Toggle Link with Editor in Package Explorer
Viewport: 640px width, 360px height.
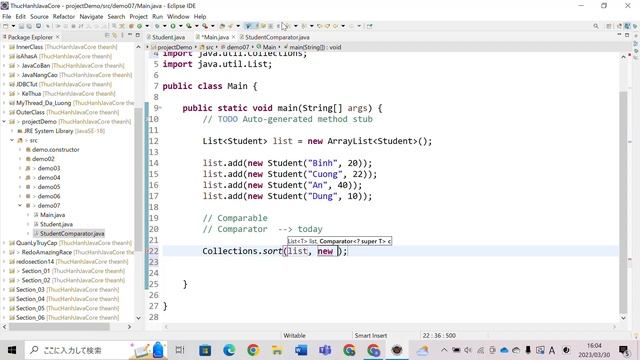pyautogui.click(x=115, y=36)
